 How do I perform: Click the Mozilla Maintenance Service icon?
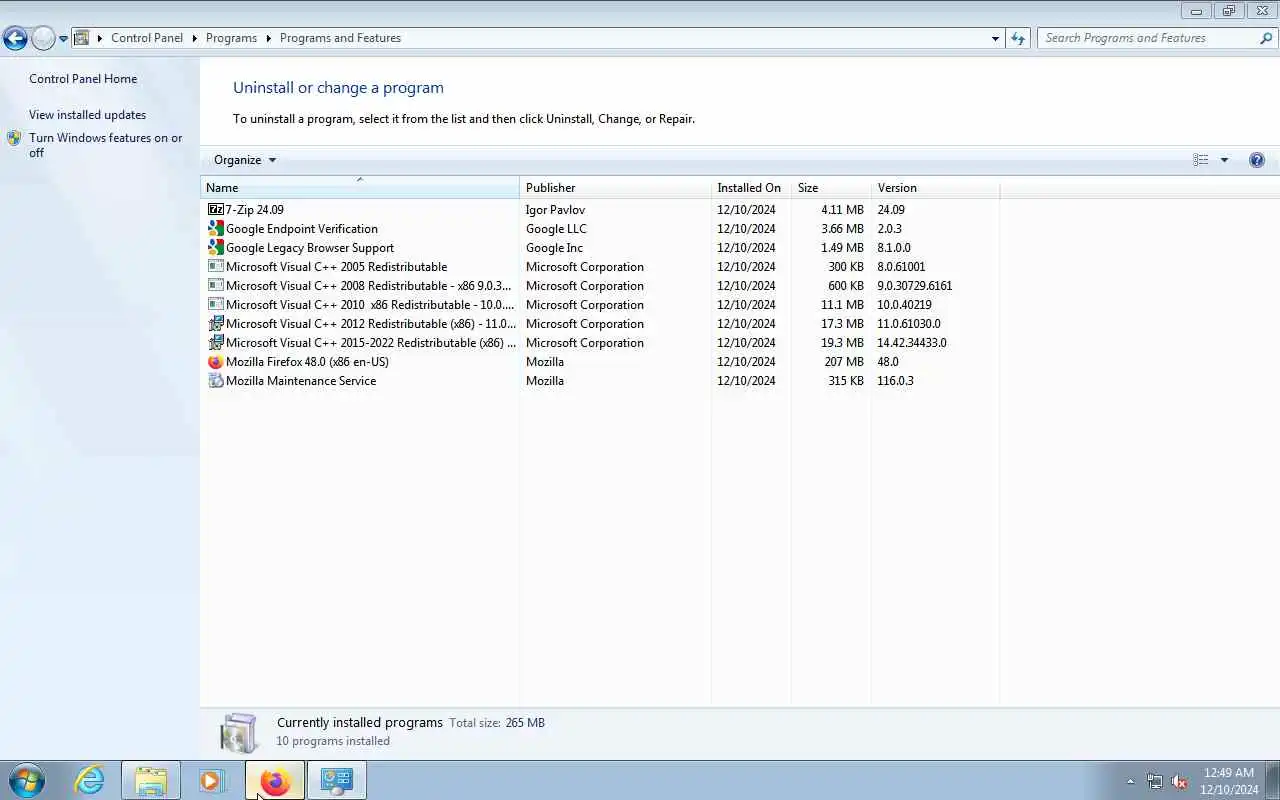click(215, 381)
